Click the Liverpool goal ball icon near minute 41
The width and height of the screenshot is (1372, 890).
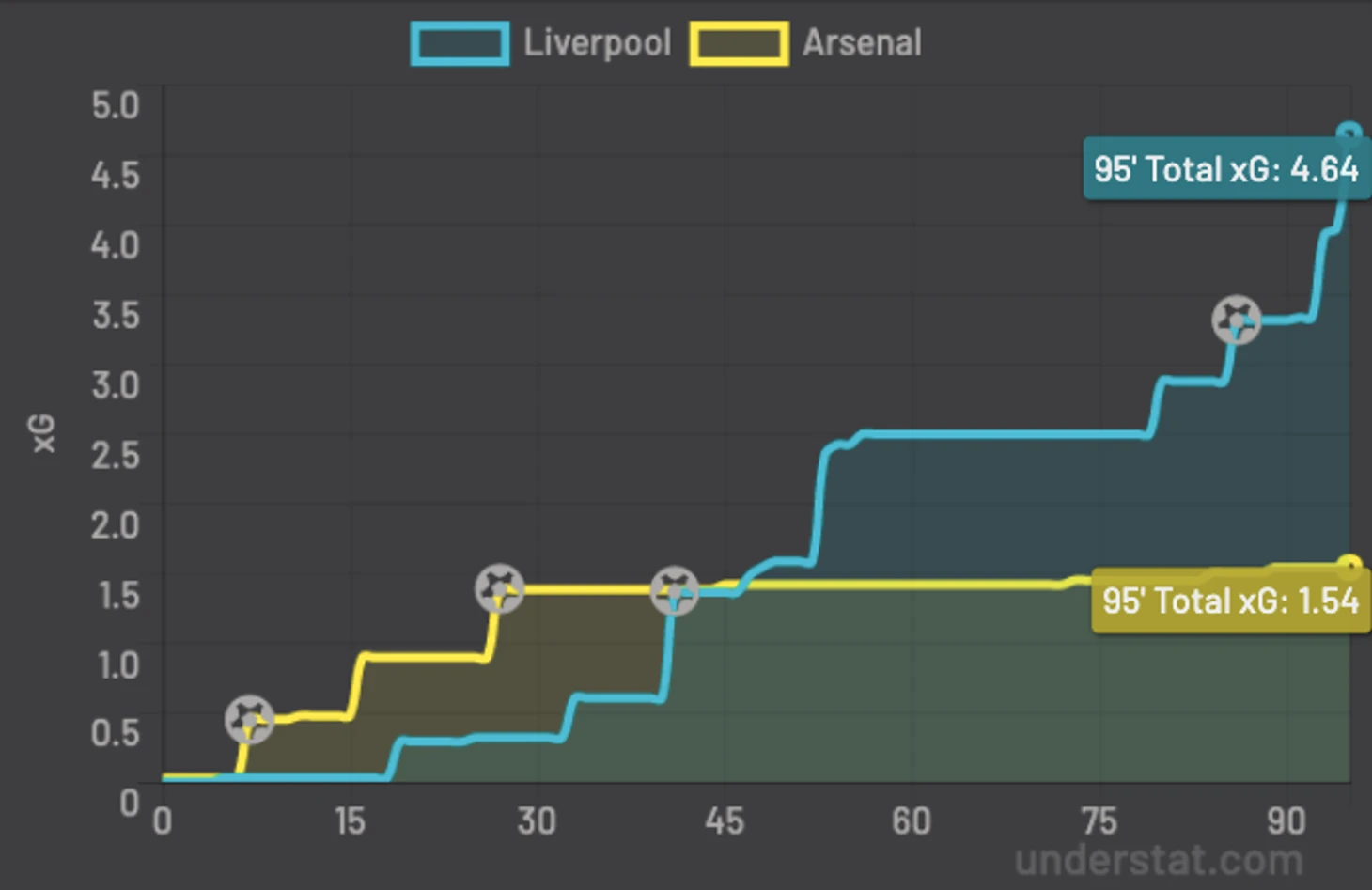tap(674, 591)
